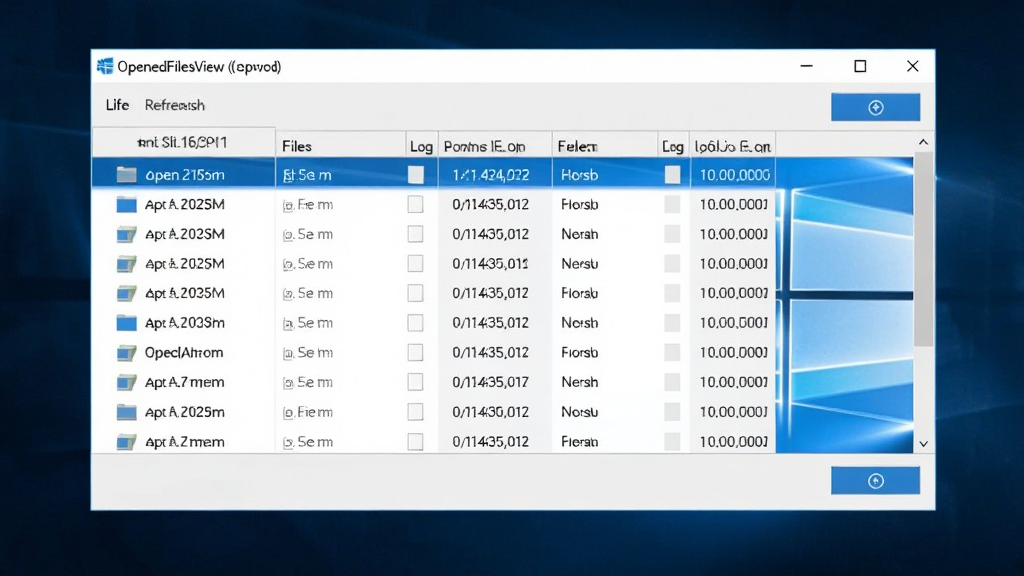This screenshot has width=1024, height=576.
Task: Check the Log box for 'OpeclAhrom' row
Action: [415, 353]
